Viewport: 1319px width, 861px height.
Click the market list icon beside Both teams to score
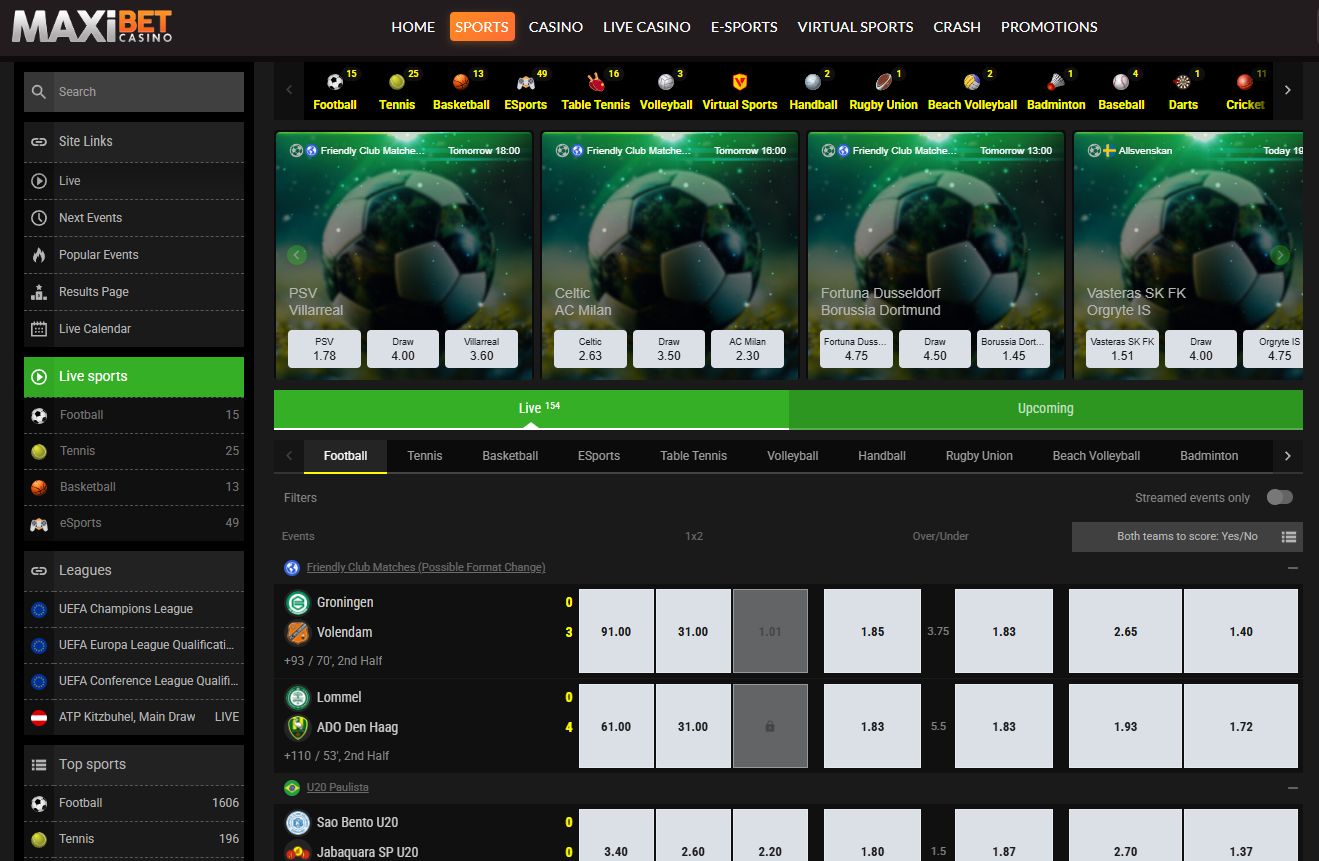(1288, 537)
